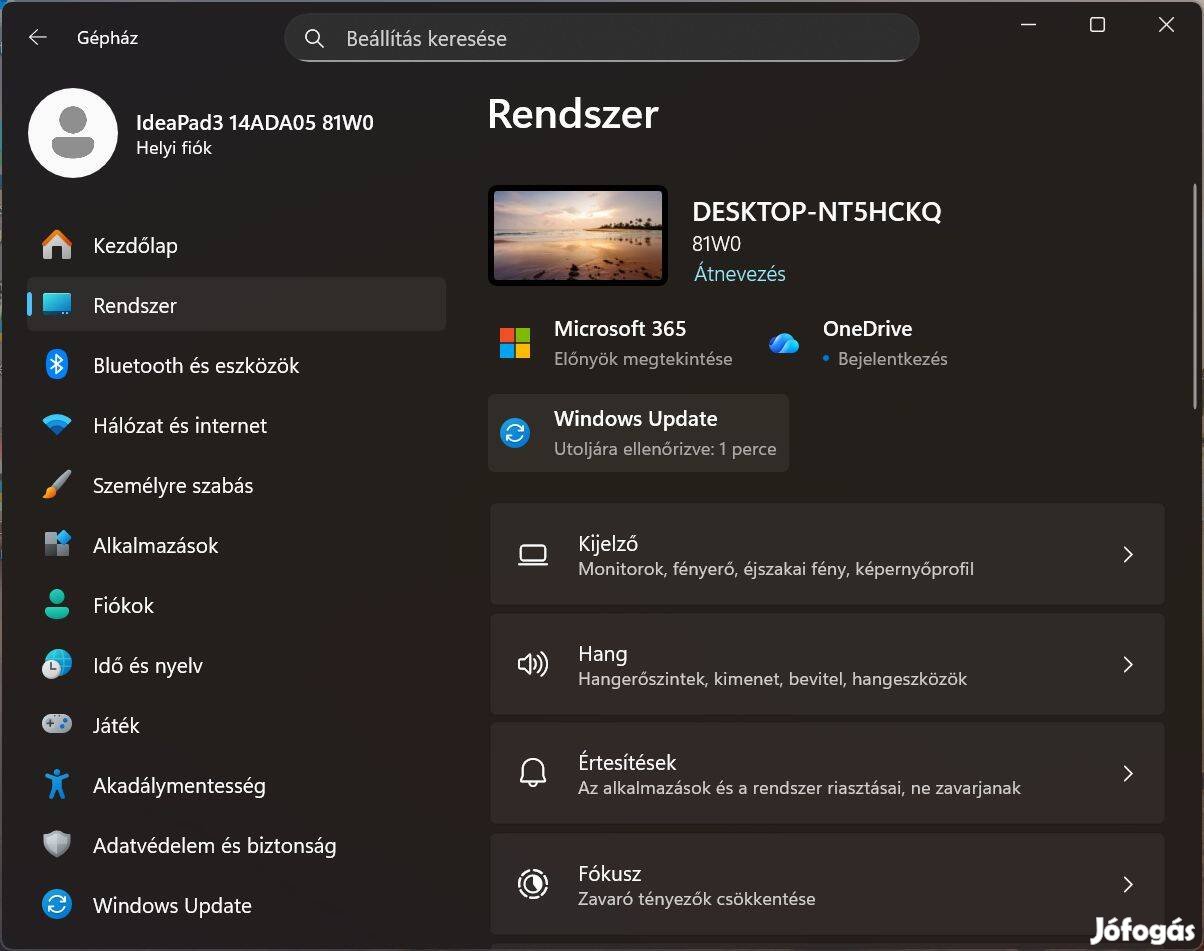Select Kezdőlap in the sidebar
1204x951 pixels.
click(135, 246)
